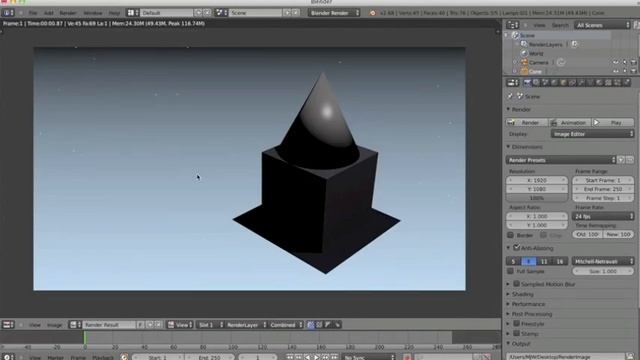The height and width of the screenshot is (360, 640).
Task: Open the Add menu
Action: pos(49,13)
